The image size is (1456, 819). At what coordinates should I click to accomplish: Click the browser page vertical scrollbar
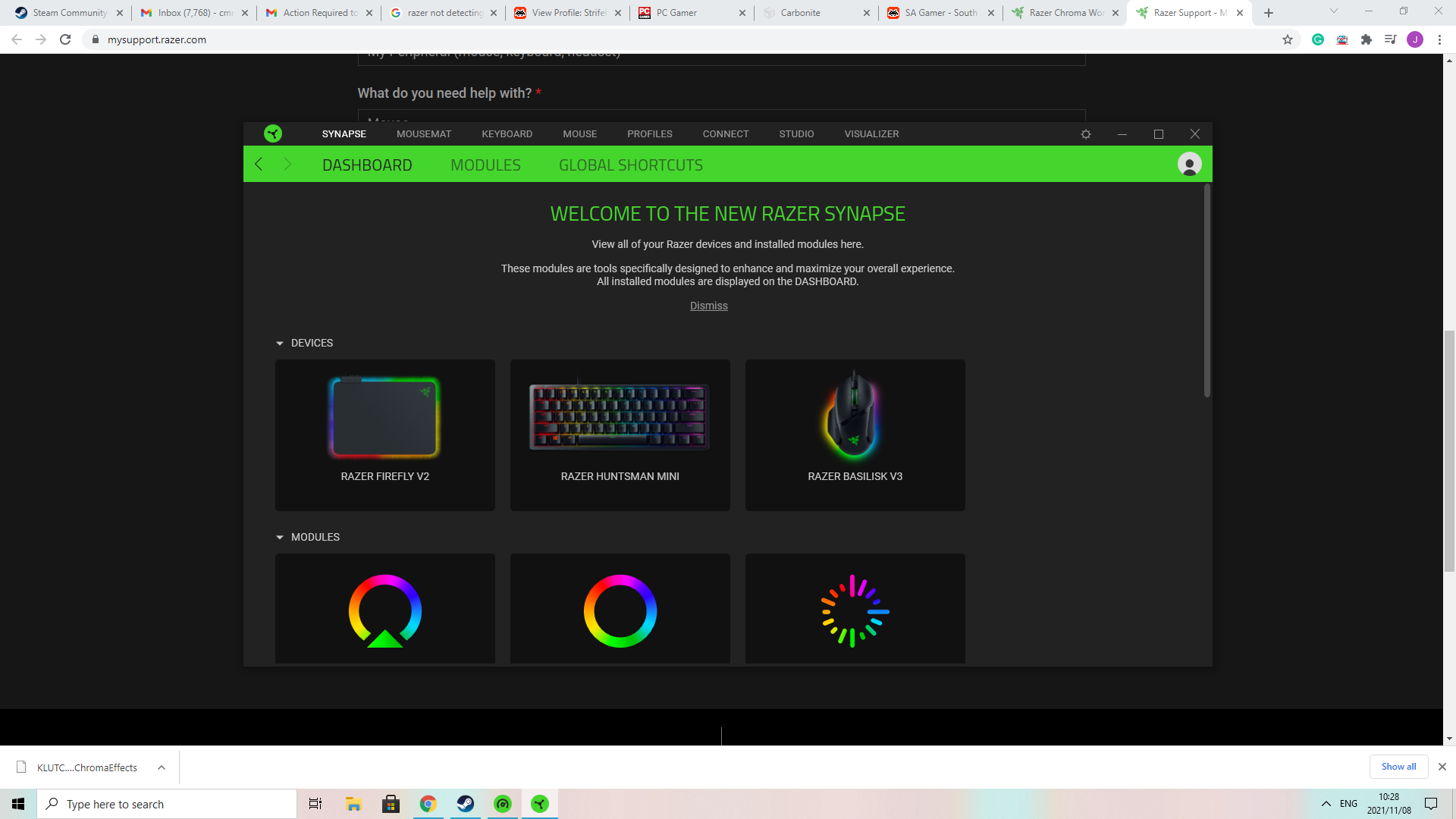click(x=1449, y=451)
